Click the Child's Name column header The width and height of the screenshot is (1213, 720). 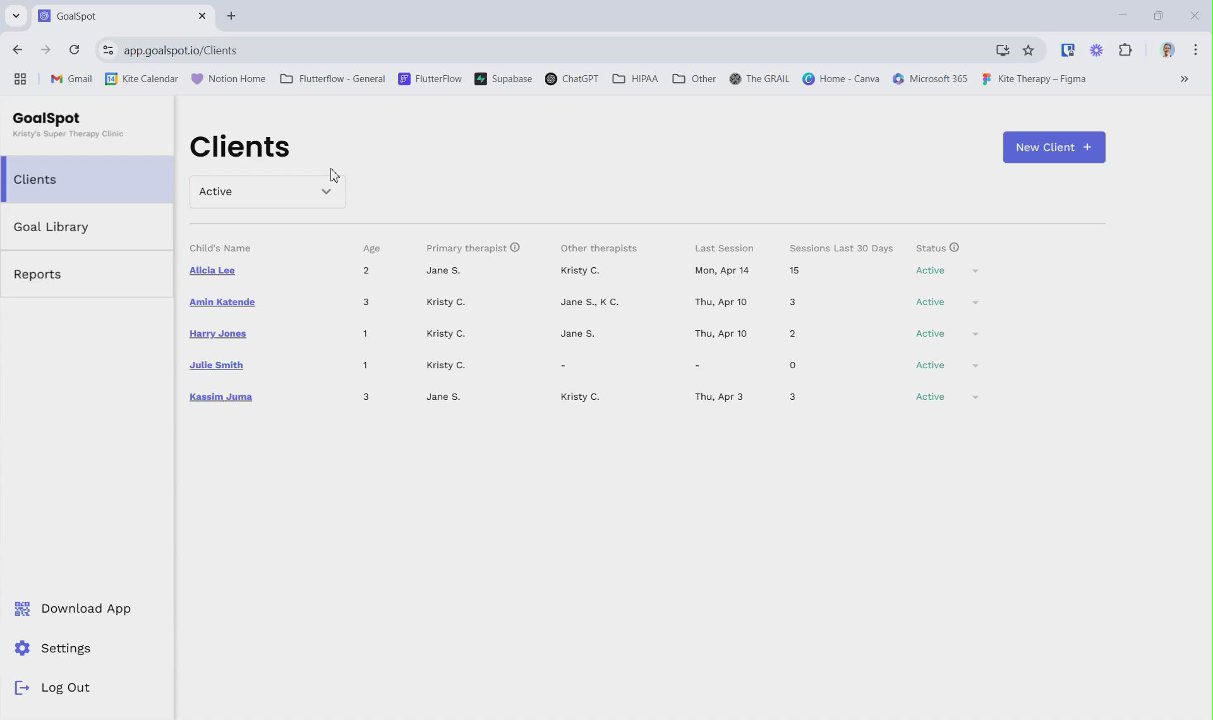click(x=220, y=248)
